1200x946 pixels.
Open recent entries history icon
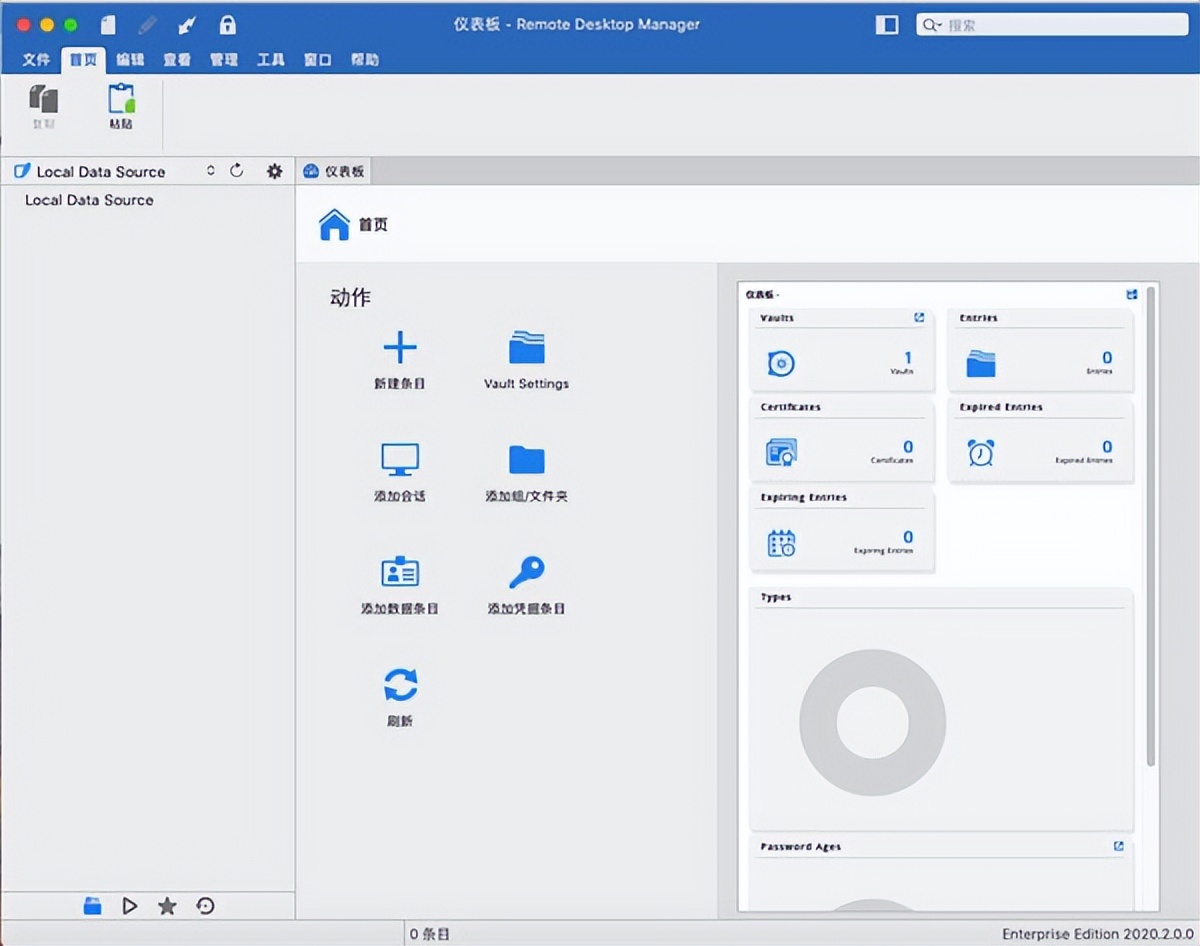click(x=205, y=906)
